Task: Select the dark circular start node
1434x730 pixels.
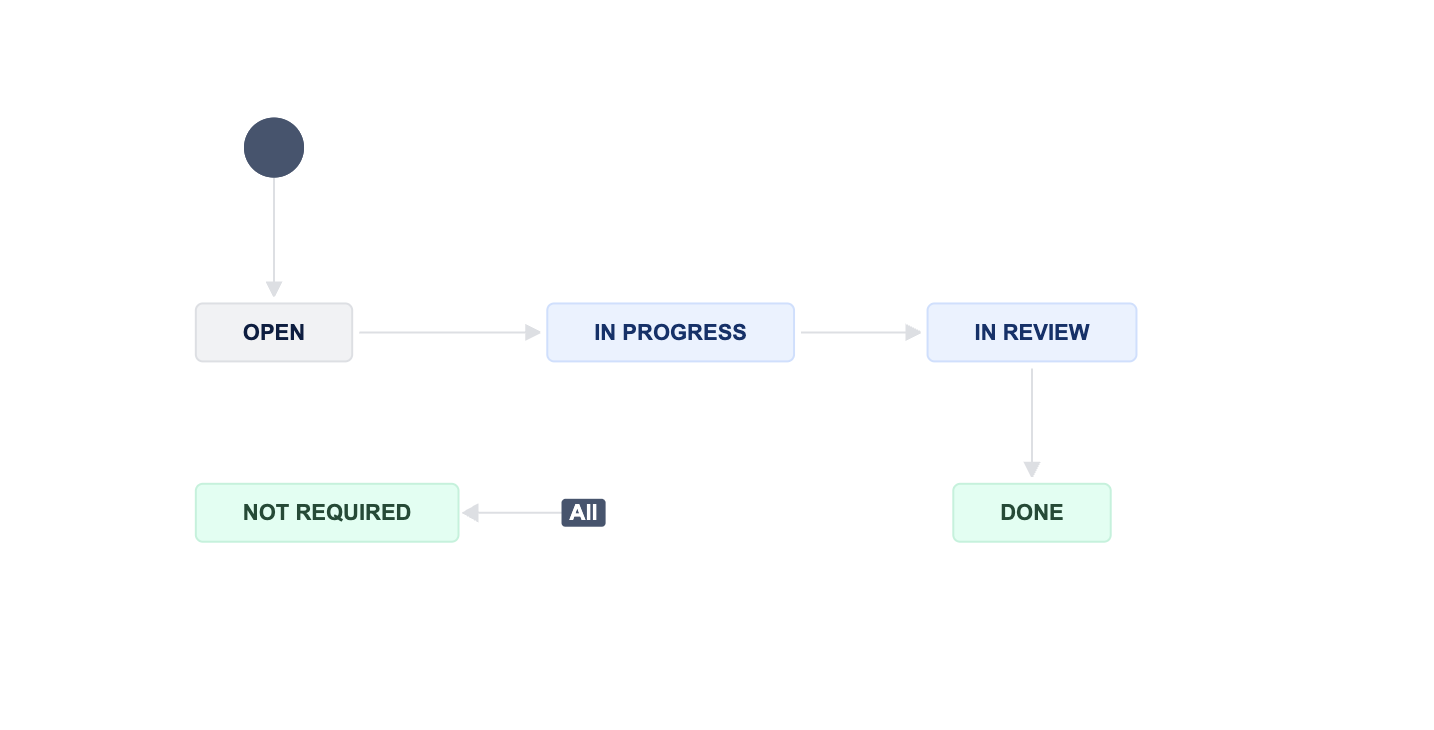Action: pos(274,148)
